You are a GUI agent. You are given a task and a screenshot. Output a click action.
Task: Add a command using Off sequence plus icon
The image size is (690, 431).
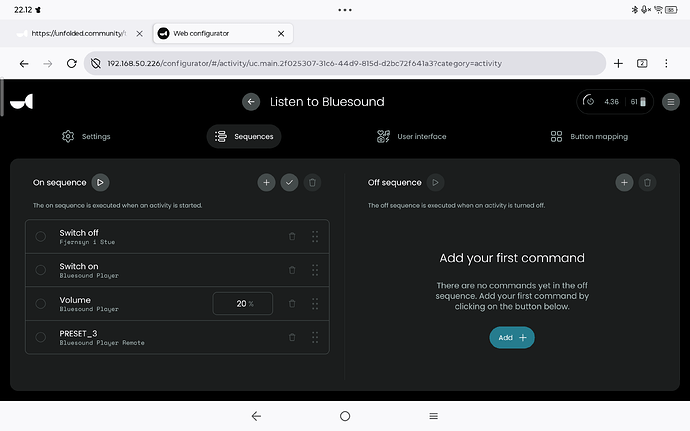[624, 182]
